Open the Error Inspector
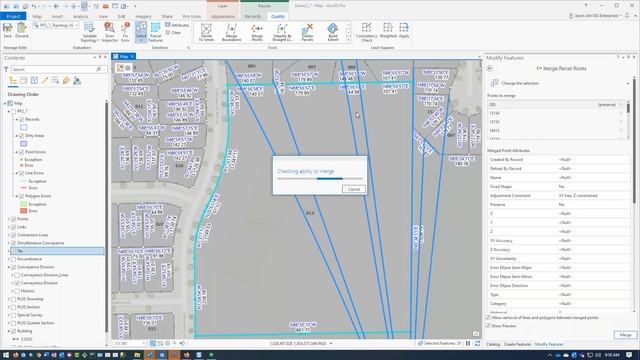The image size is (640, 360). 109,32
